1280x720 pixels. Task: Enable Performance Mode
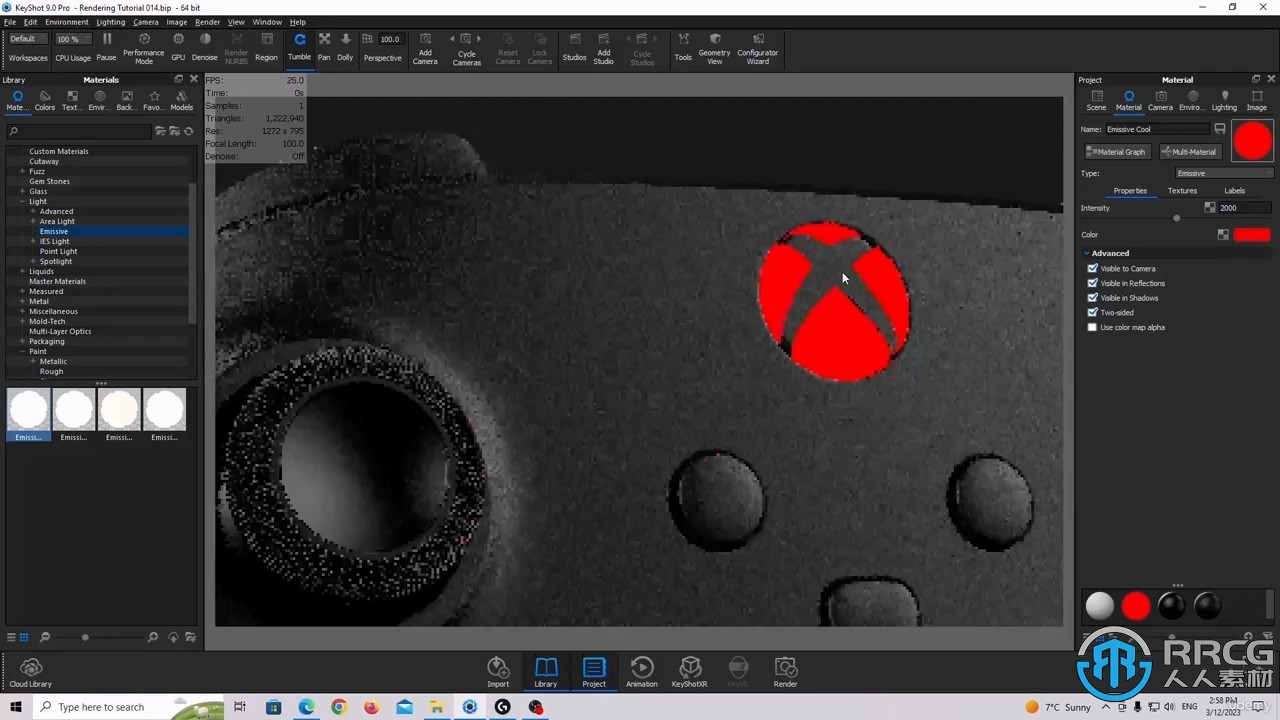tap(143, 47)
